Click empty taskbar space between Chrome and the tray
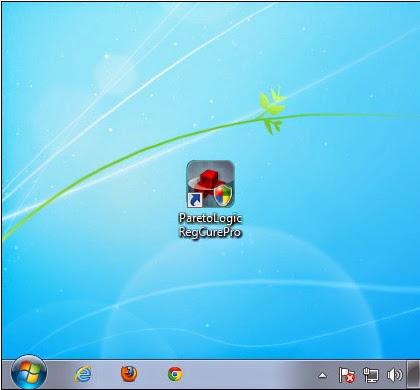 tap(250, 374)
